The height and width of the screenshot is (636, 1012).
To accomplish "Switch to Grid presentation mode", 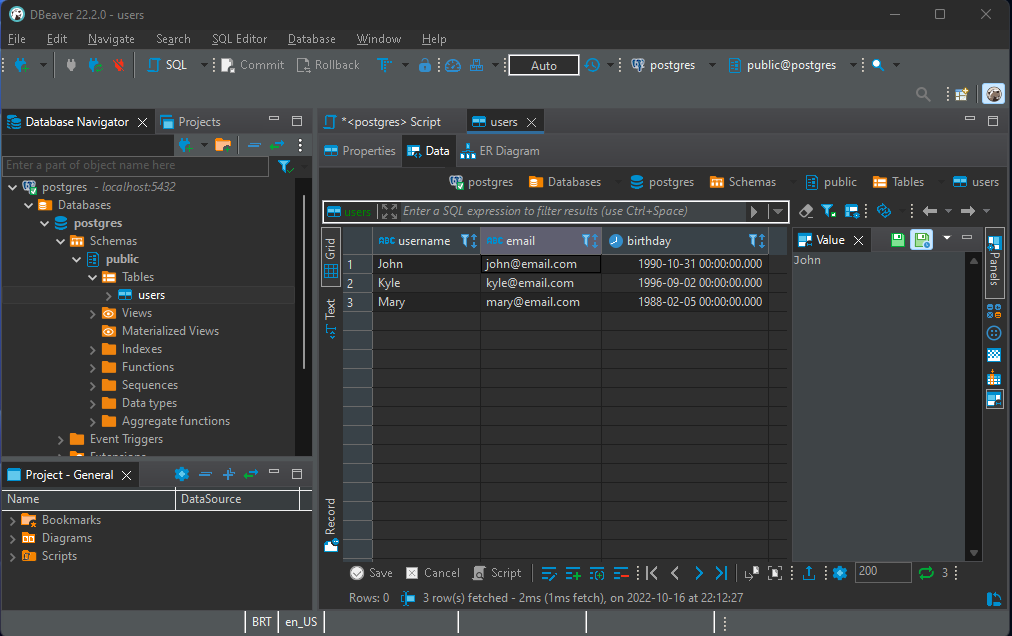I will (x=330, y=257).
